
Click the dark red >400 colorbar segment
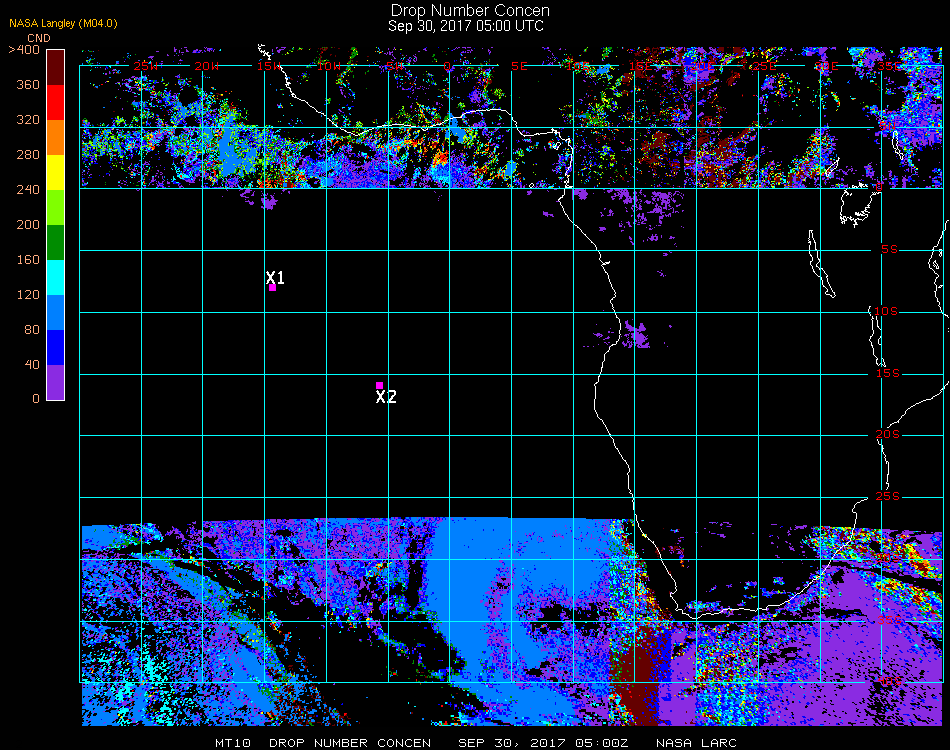click(x=55, y=67)
